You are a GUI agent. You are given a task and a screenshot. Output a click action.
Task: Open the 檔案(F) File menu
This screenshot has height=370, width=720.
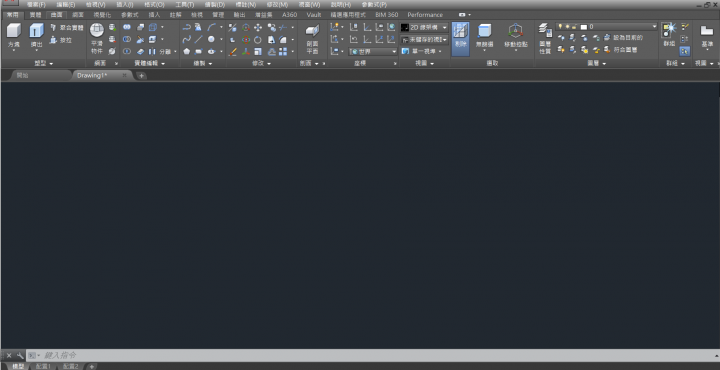(36, 5)
